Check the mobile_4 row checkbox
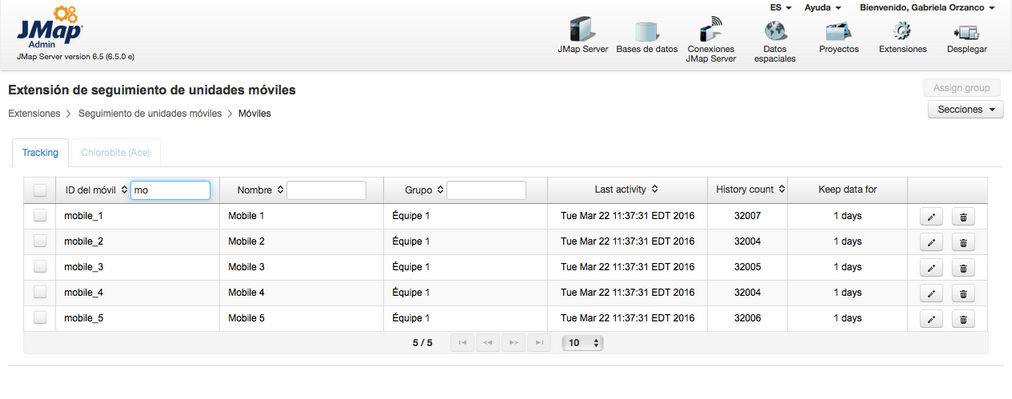The width and height of the screenshot is (1012, 399). tap(40, 292)
